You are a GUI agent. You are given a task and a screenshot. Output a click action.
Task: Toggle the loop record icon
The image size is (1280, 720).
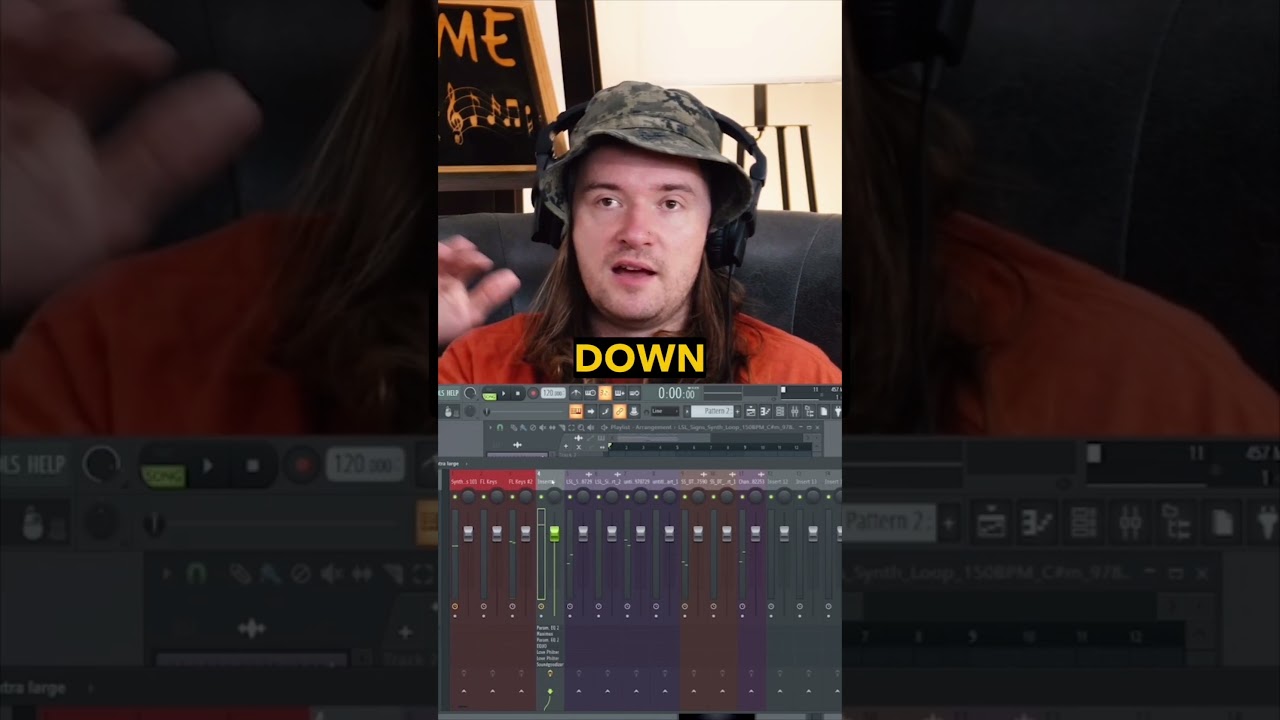[x=634, y=393]
